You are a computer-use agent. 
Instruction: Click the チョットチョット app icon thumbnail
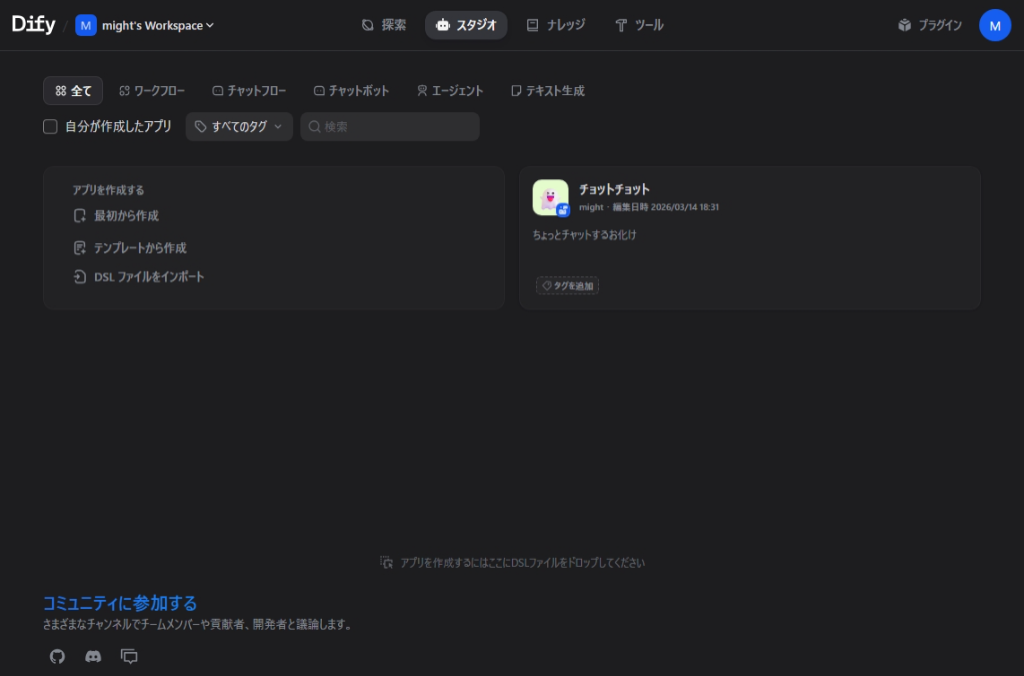[550, 198]
